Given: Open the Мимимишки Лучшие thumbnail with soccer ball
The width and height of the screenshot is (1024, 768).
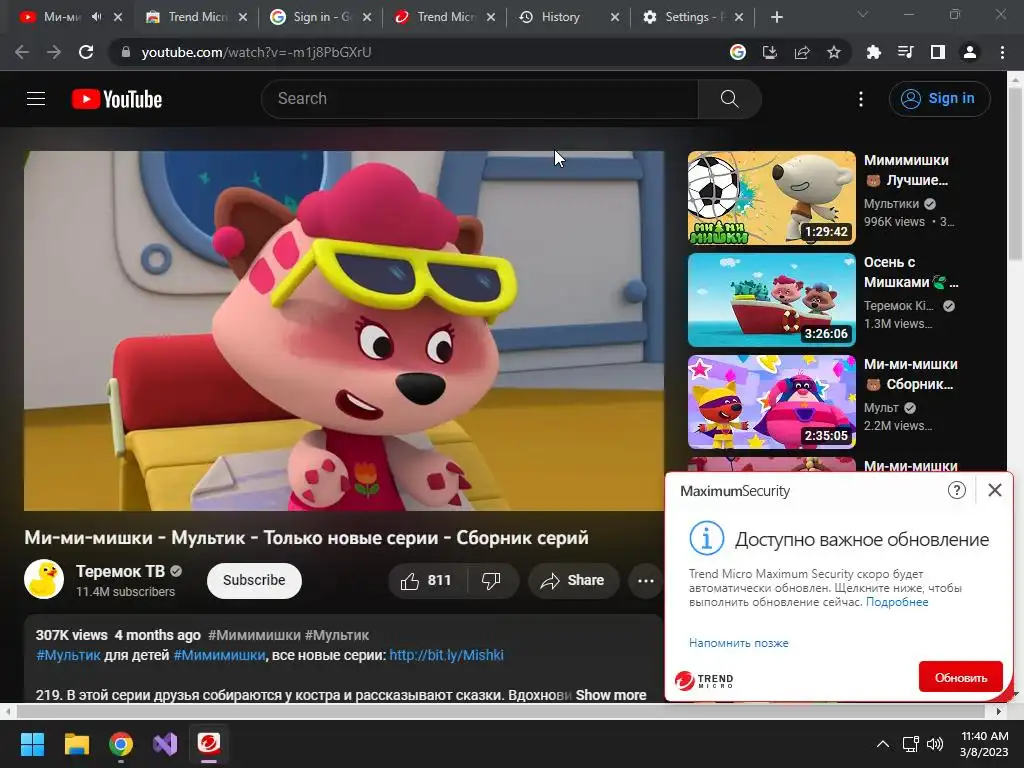Looking at the screenshot, I should [x=771, y=198].
